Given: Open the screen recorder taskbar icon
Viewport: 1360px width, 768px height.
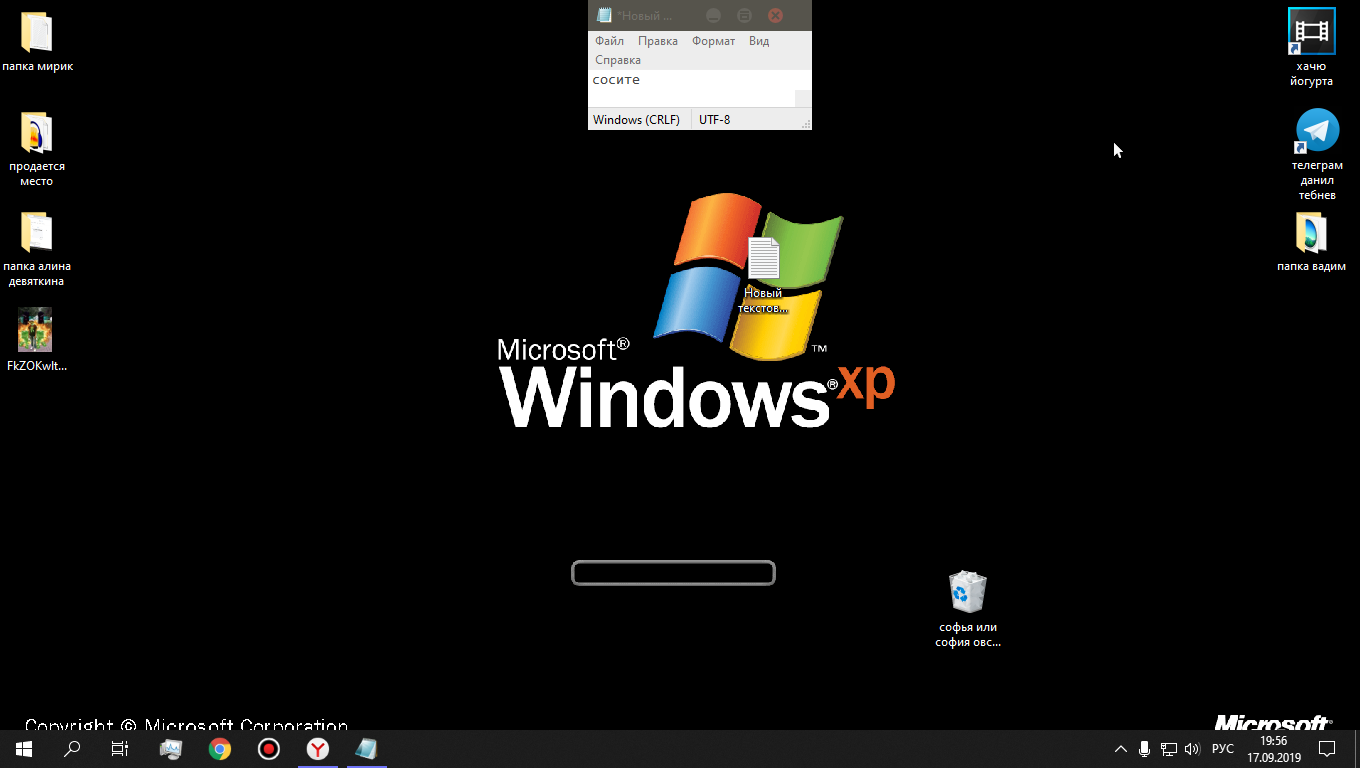Looking at the screenshot, I should coord(268,748).
